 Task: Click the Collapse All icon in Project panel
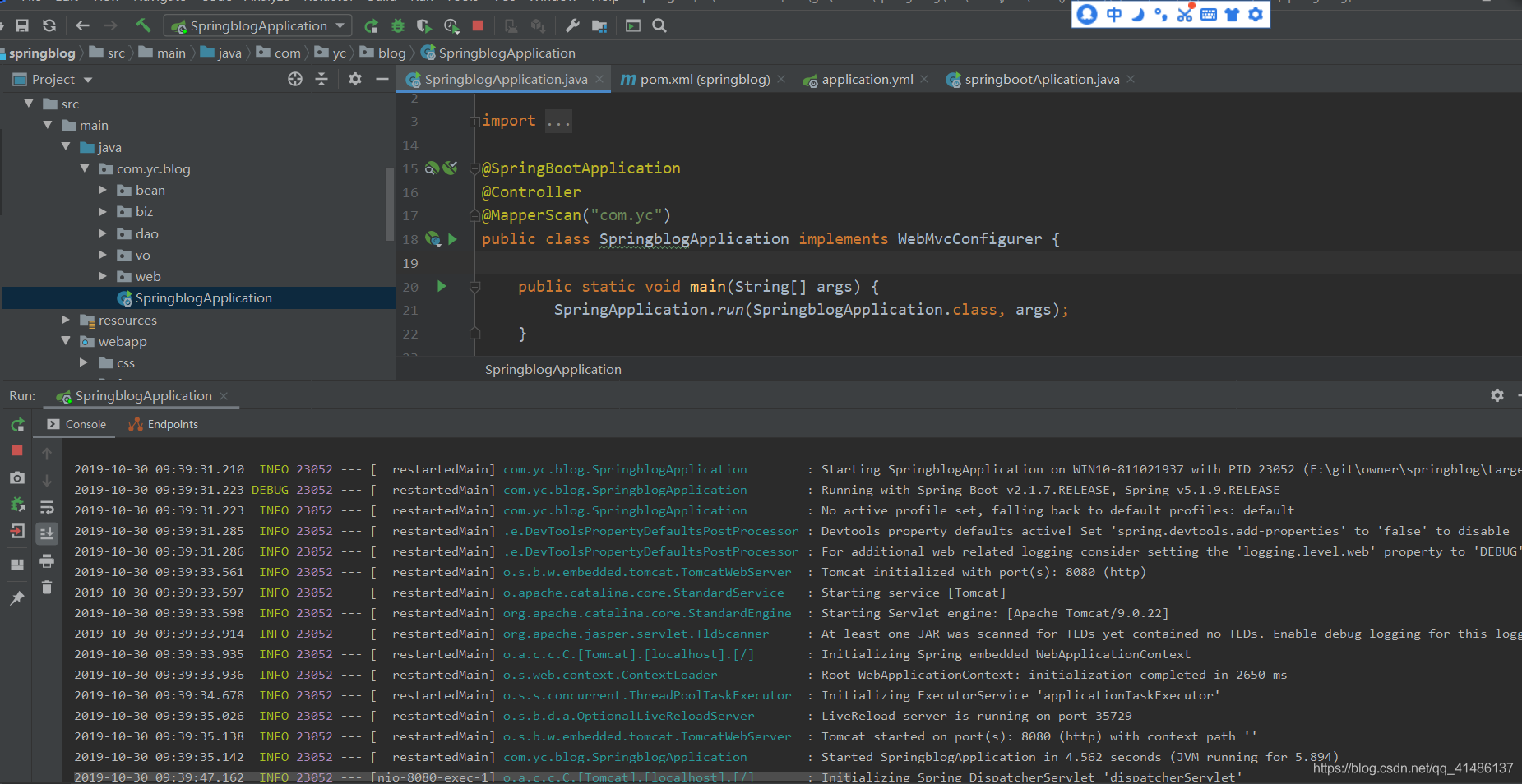322,79
